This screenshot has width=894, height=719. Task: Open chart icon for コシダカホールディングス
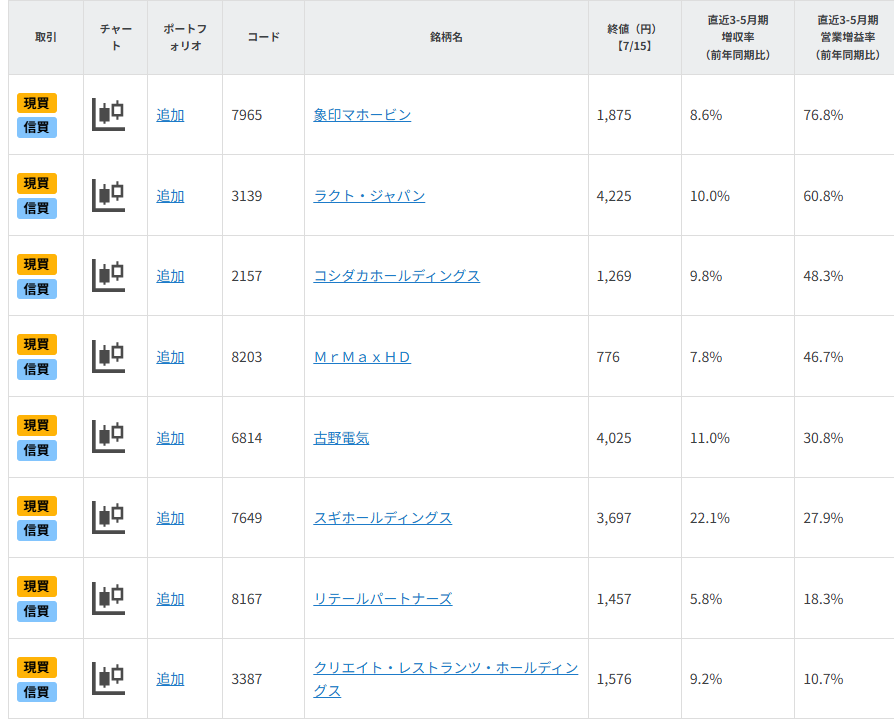tap(108, 275)
